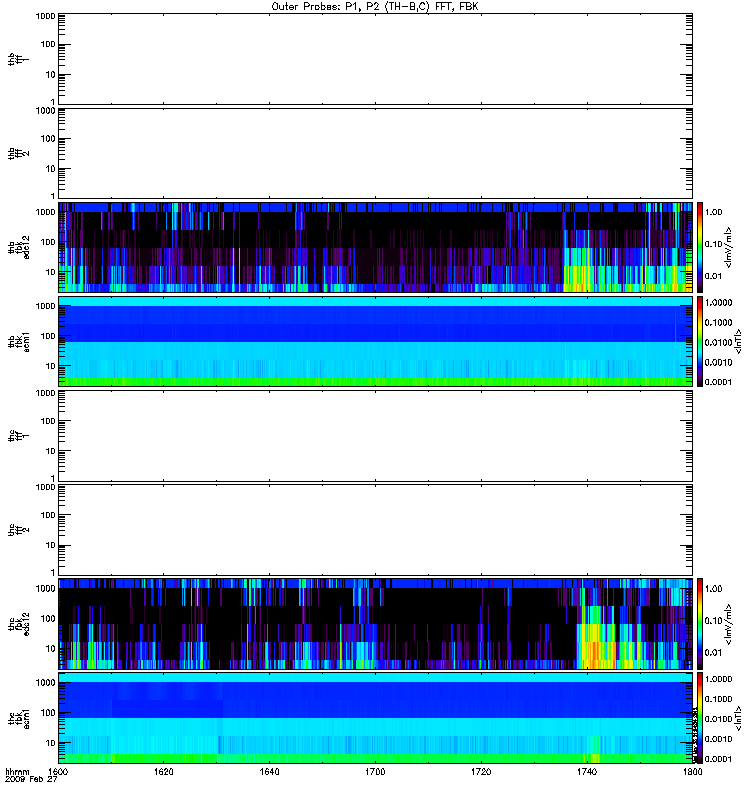Click the 0.01 tick on thb edc12 color bar

tap(713, 276)
